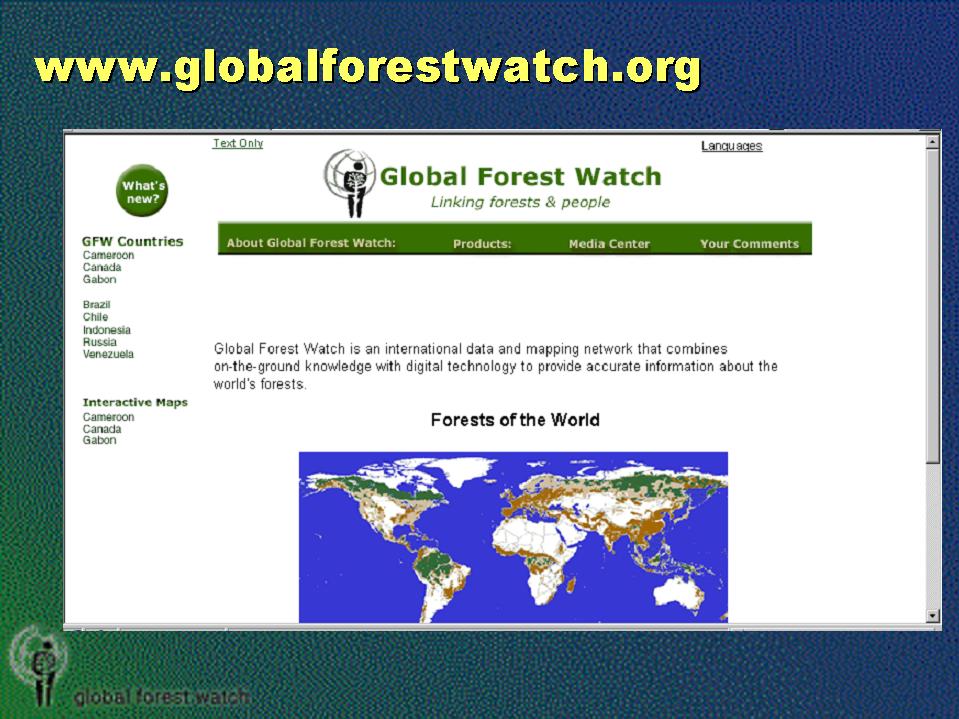959x719 pixels.
Task: Open the About Global Forest Watch menu
Action: (311, 243)
